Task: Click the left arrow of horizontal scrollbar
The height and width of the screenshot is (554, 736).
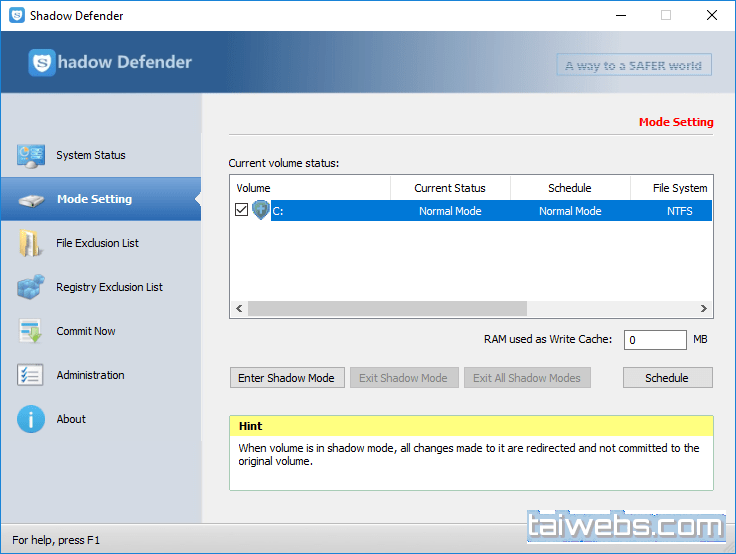Action: (x=239, y=309)
